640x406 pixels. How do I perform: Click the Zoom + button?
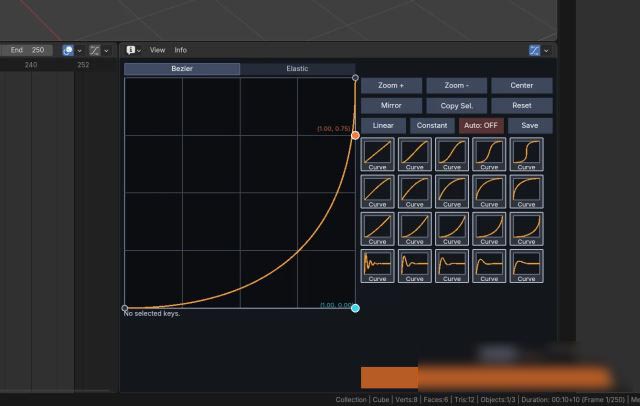[x=391, y=85]
